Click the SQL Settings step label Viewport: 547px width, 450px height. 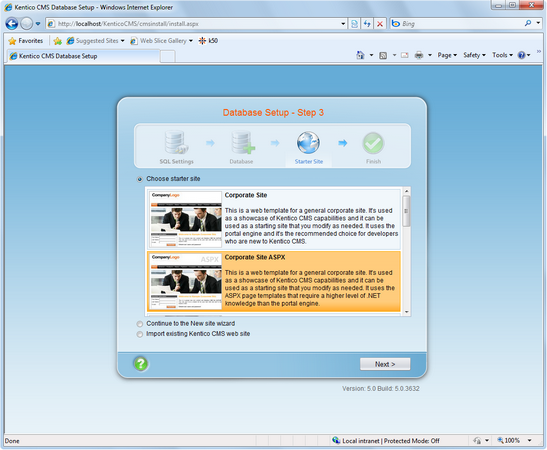click(177, 162)
